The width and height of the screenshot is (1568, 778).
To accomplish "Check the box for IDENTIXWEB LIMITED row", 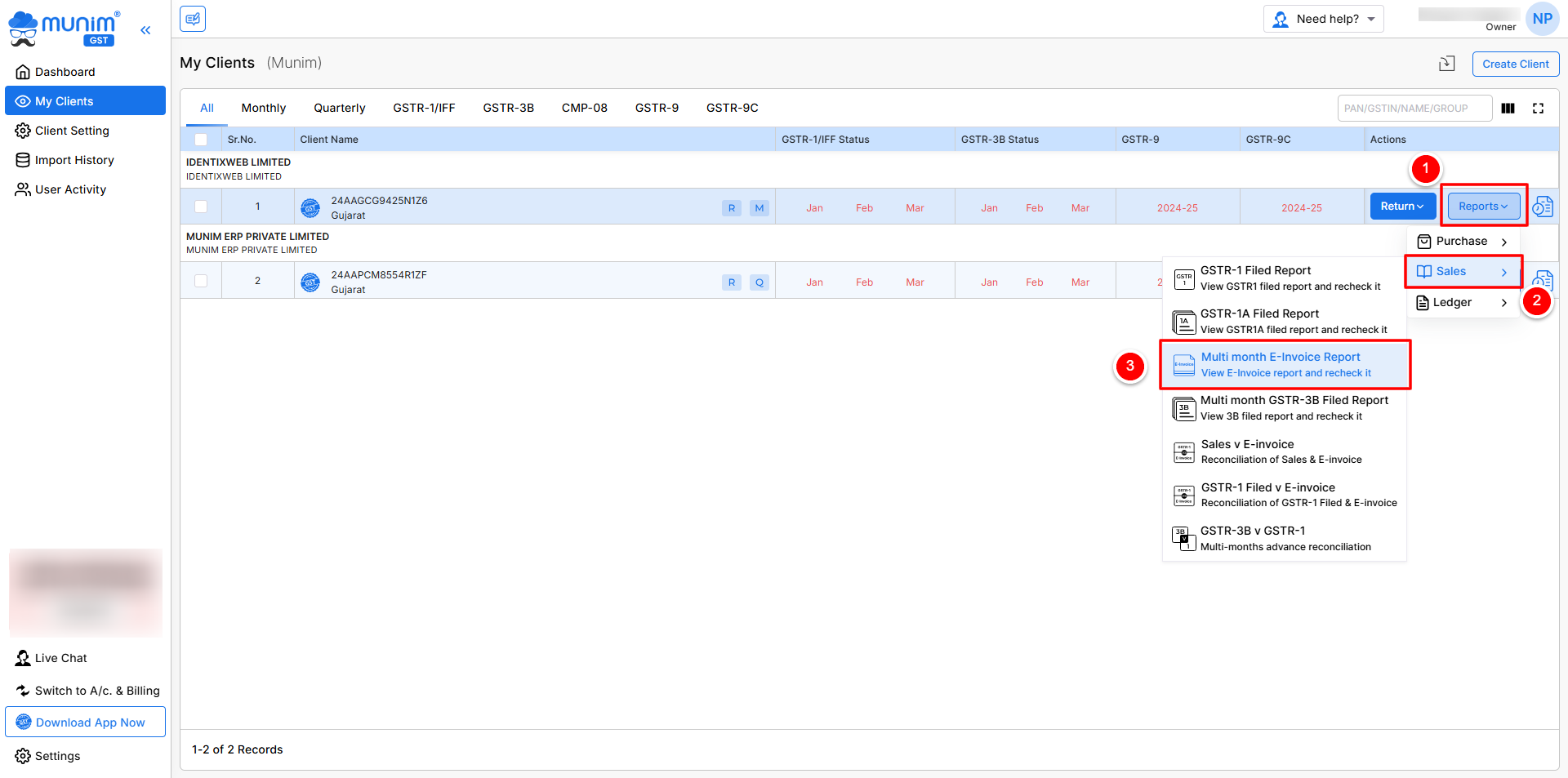I will (x=201, y=207).
